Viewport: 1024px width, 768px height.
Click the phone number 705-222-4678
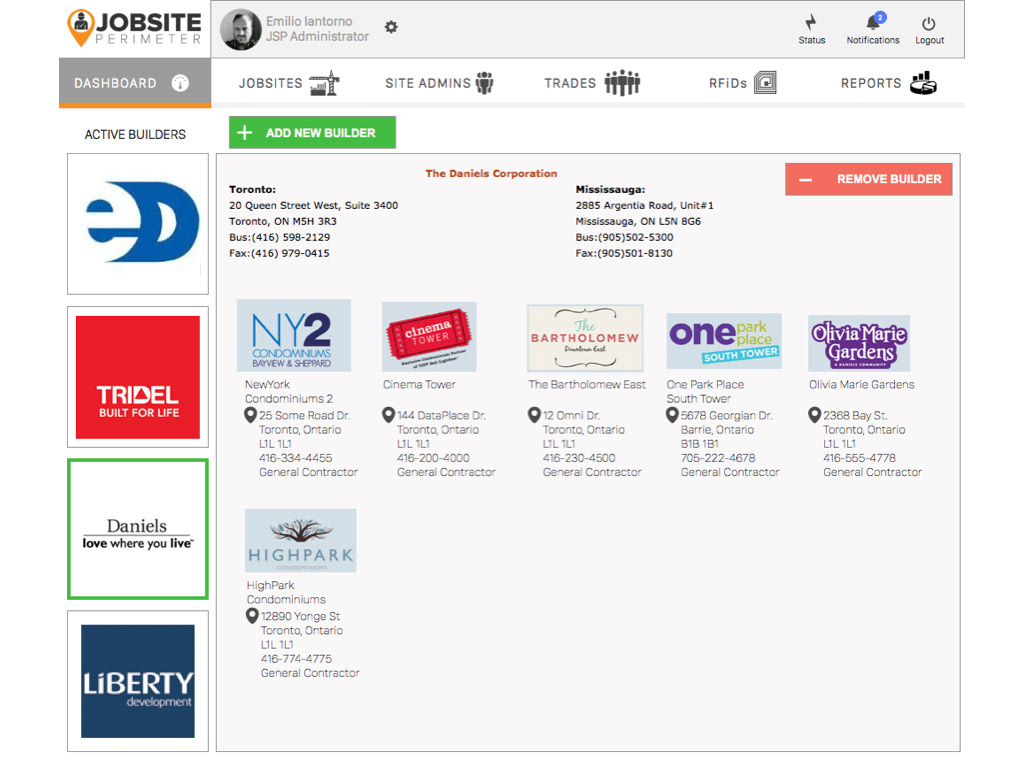pos(718,458)
